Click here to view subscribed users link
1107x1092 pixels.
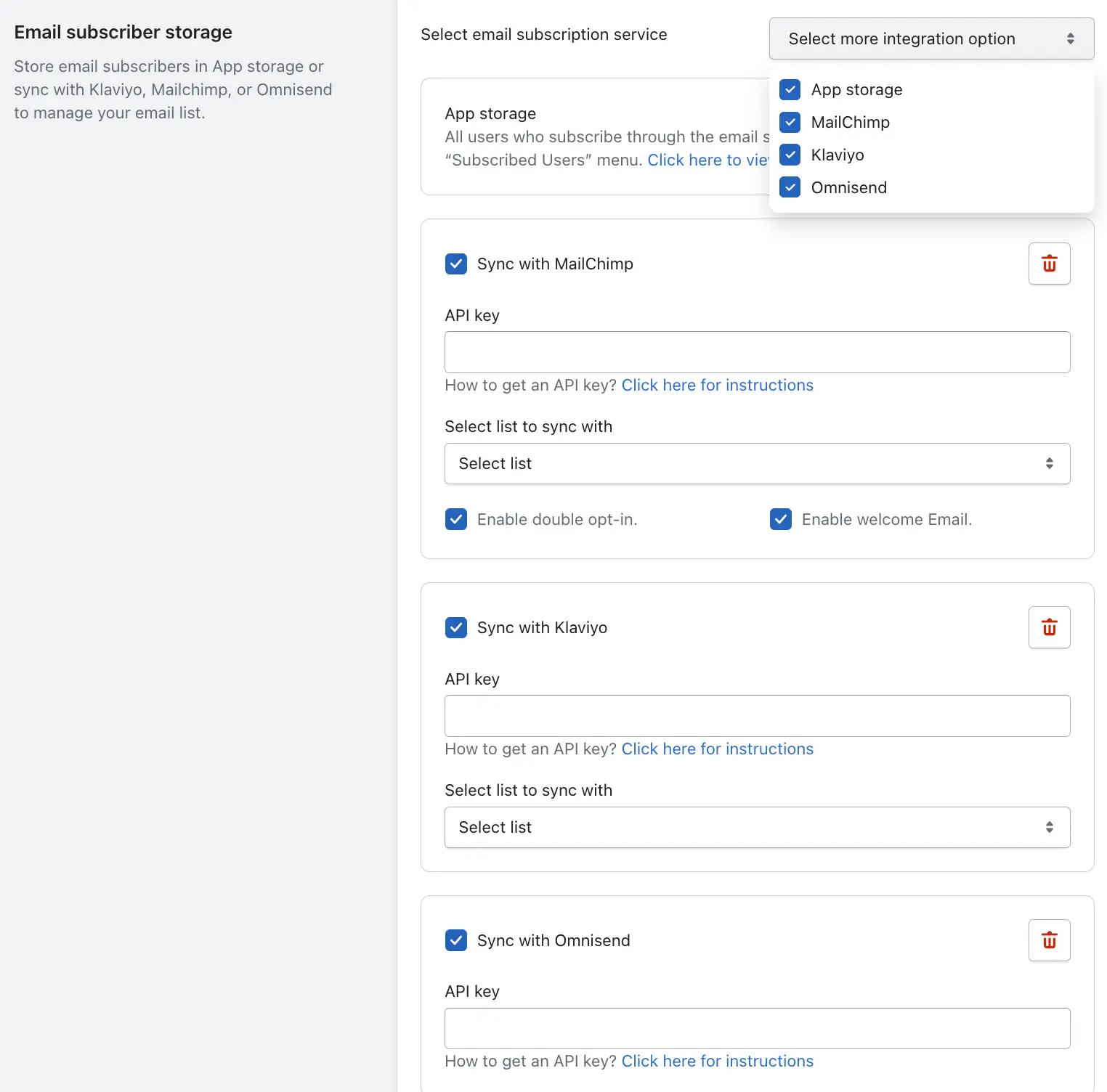708,160
